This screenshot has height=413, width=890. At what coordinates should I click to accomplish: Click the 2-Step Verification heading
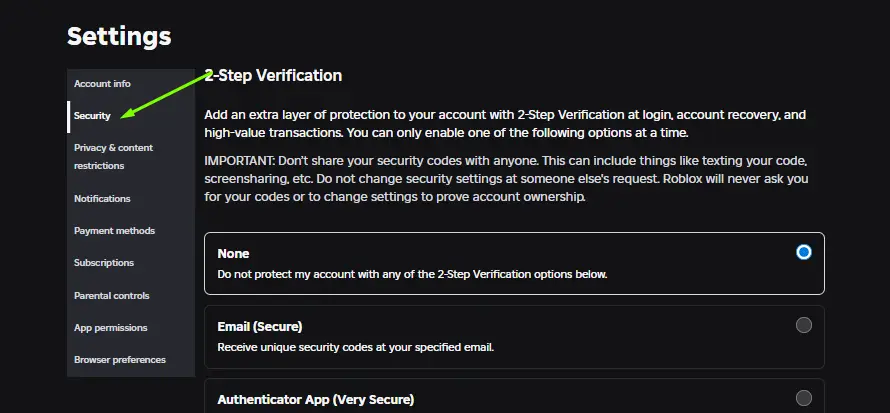coord(273,76)
